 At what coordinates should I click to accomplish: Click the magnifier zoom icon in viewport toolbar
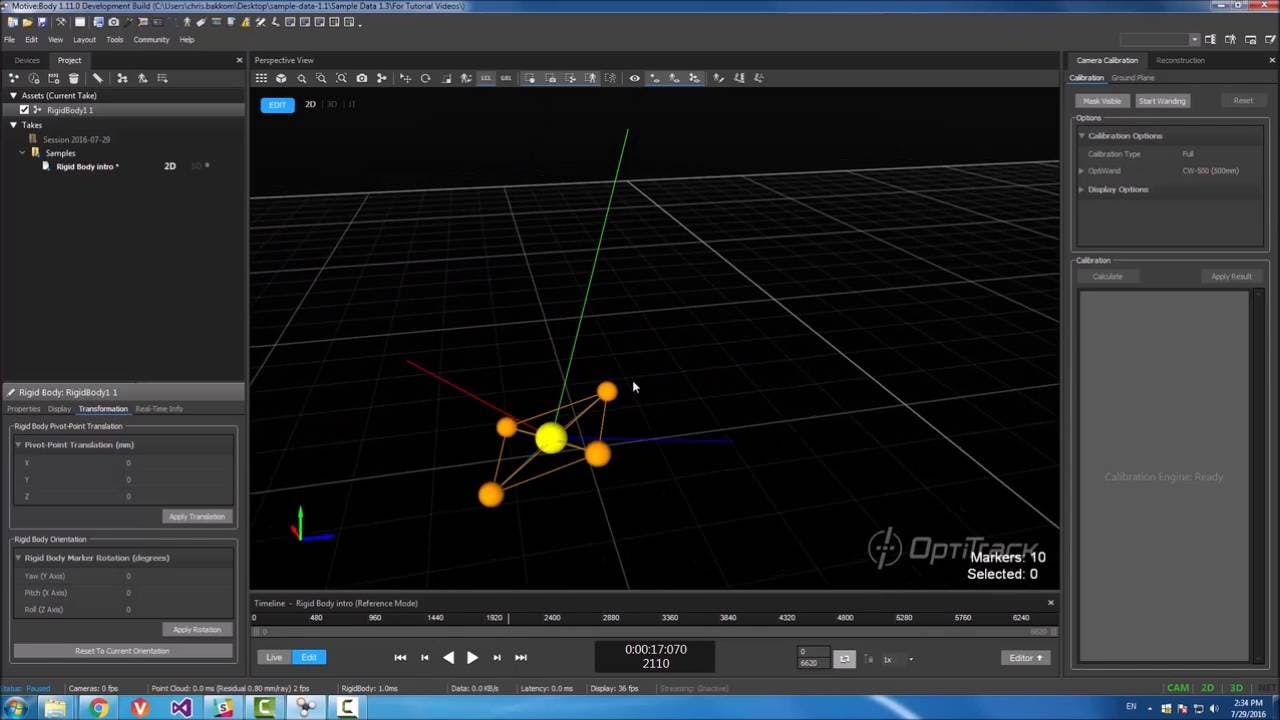(301, 78)
